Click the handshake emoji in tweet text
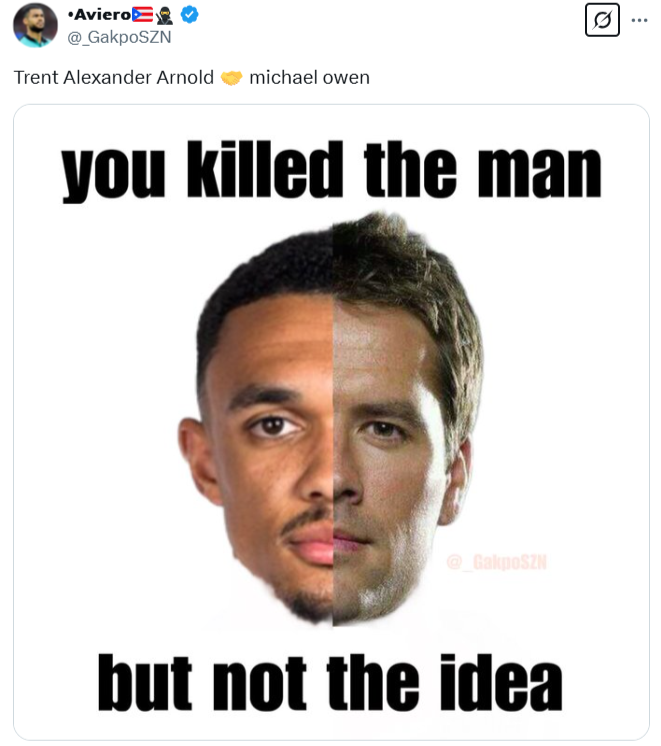Image resolution: width=661 pixels, height=746 pixels. pos(231,78)
